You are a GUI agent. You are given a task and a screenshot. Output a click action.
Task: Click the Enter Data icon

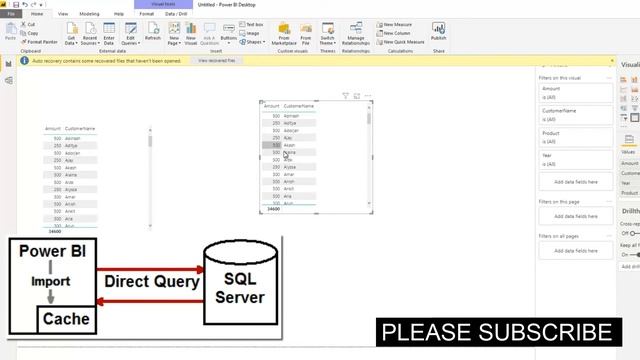tap(109, 33)
